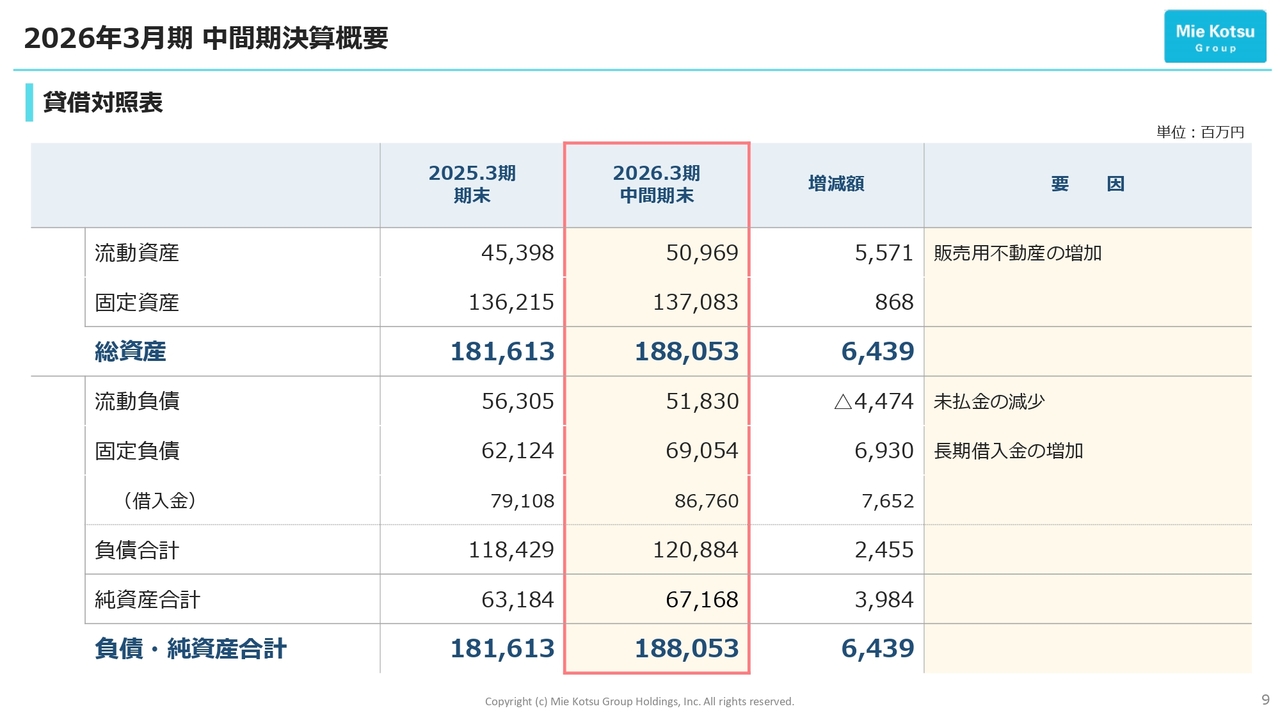Image resolution: width=1280 pixels, height=720 pixels.
Task: Click the 2025.3期 期末 column header
Action: click(x=472, y=184)
